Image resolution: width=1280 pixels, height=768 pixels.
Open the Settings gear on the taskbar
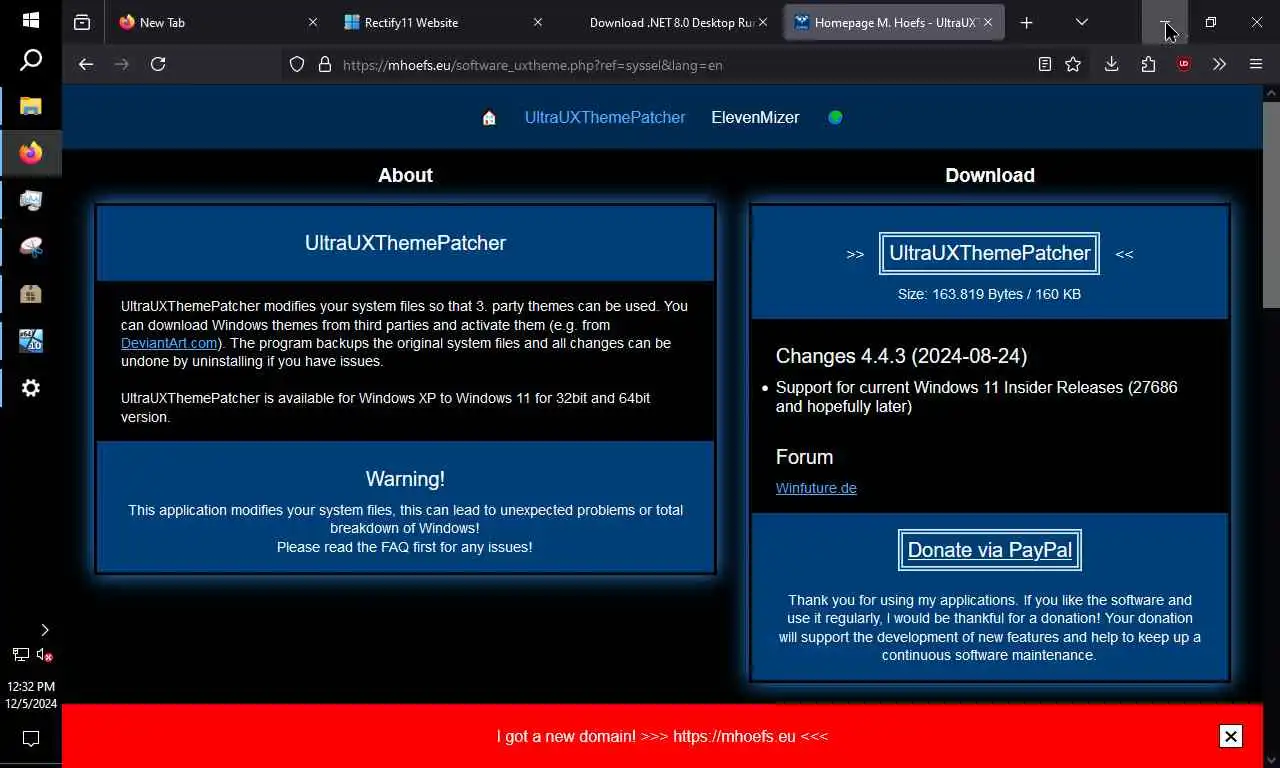click(30, 388)
